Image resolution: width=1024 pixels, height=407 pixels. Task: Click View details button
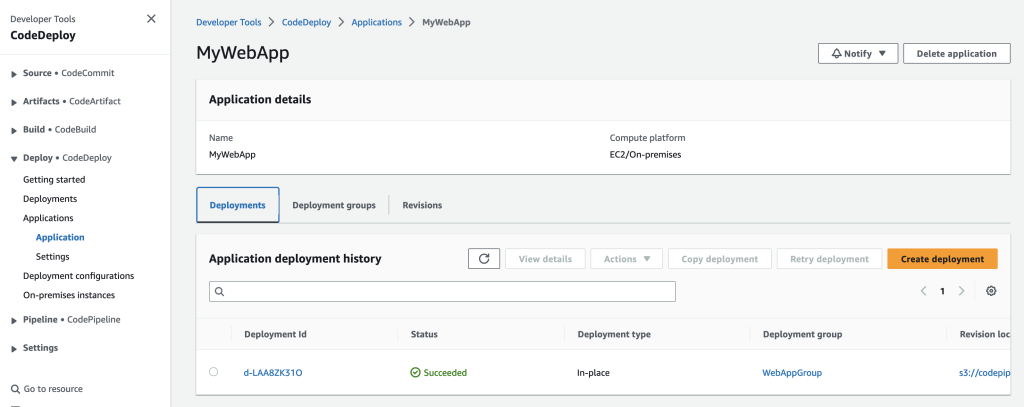(545, 259)
